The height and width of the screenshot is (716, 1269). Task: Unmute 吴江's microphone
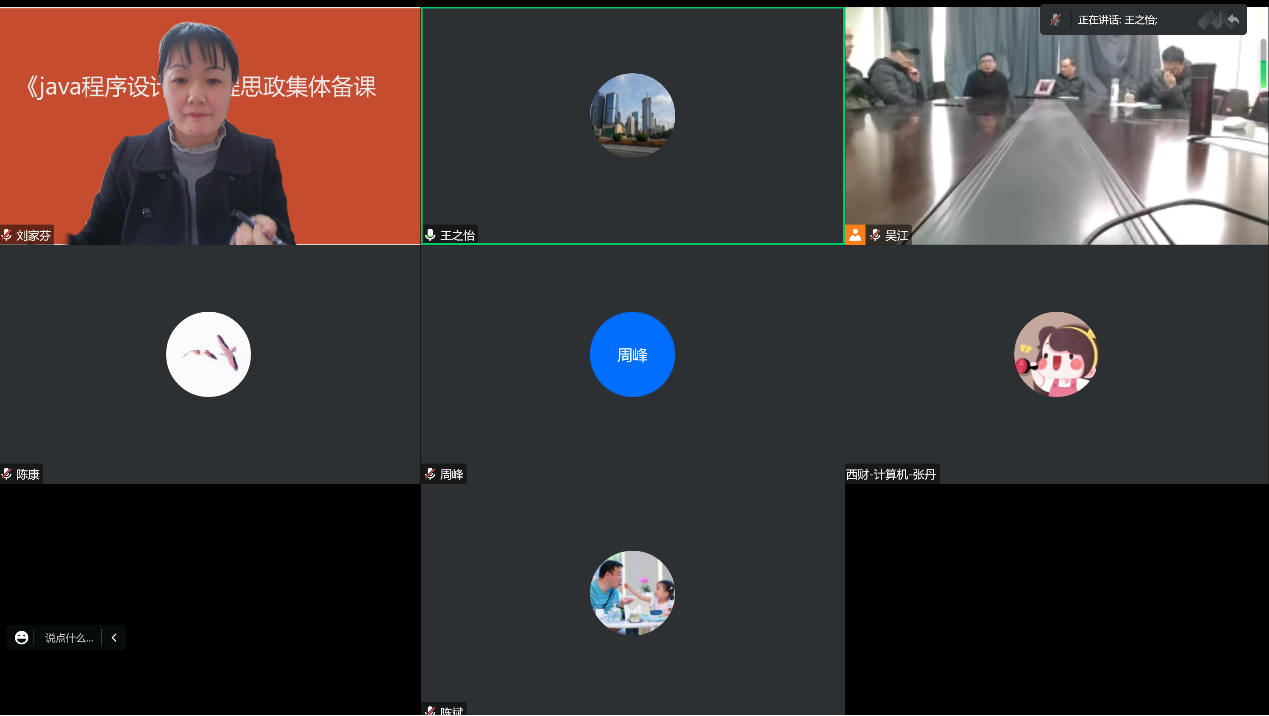coord(874,234)
